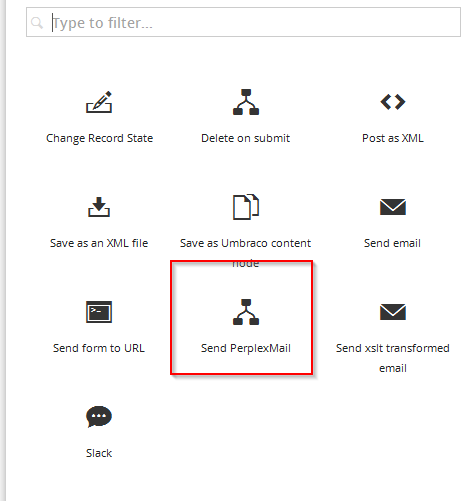Click the Send PerplexMail text label
473x501 pixels.
tap(246, 348)
